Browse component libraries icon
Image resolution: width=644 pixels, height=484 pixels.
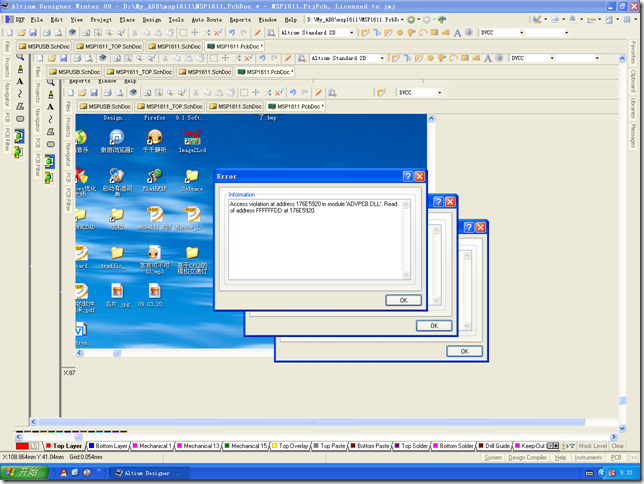point(271,32)
